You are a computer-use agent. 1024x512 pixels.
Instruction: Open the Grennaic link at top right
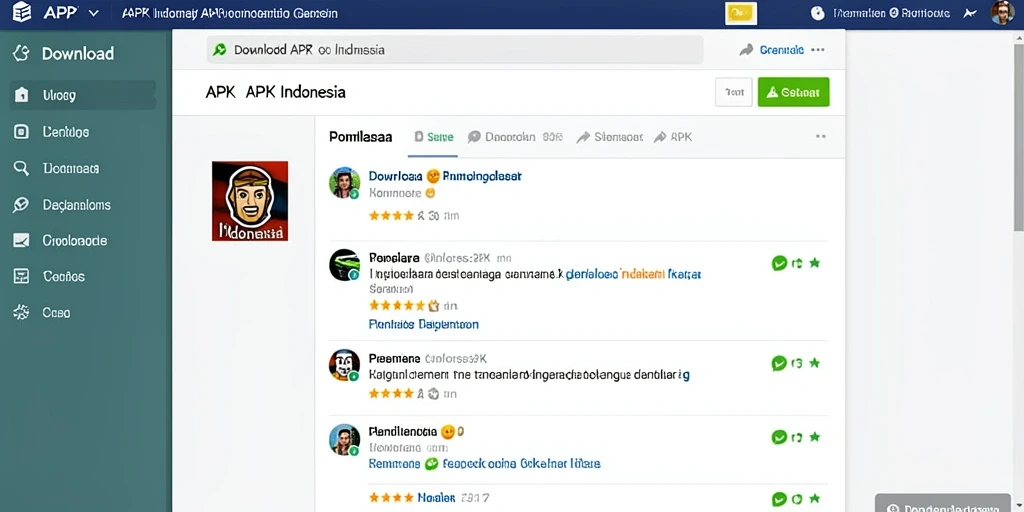(782, 50)
